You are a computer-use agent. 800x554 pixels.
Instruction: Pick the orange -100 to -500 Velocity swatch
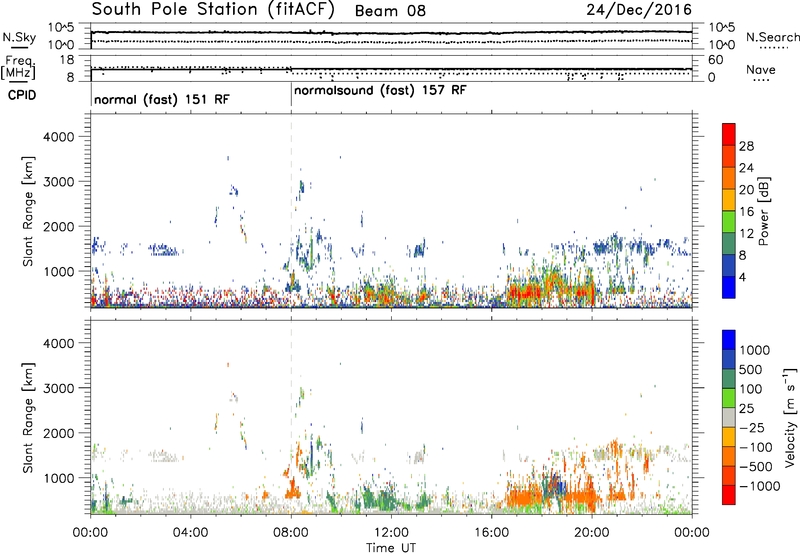(x=729, y=456)
